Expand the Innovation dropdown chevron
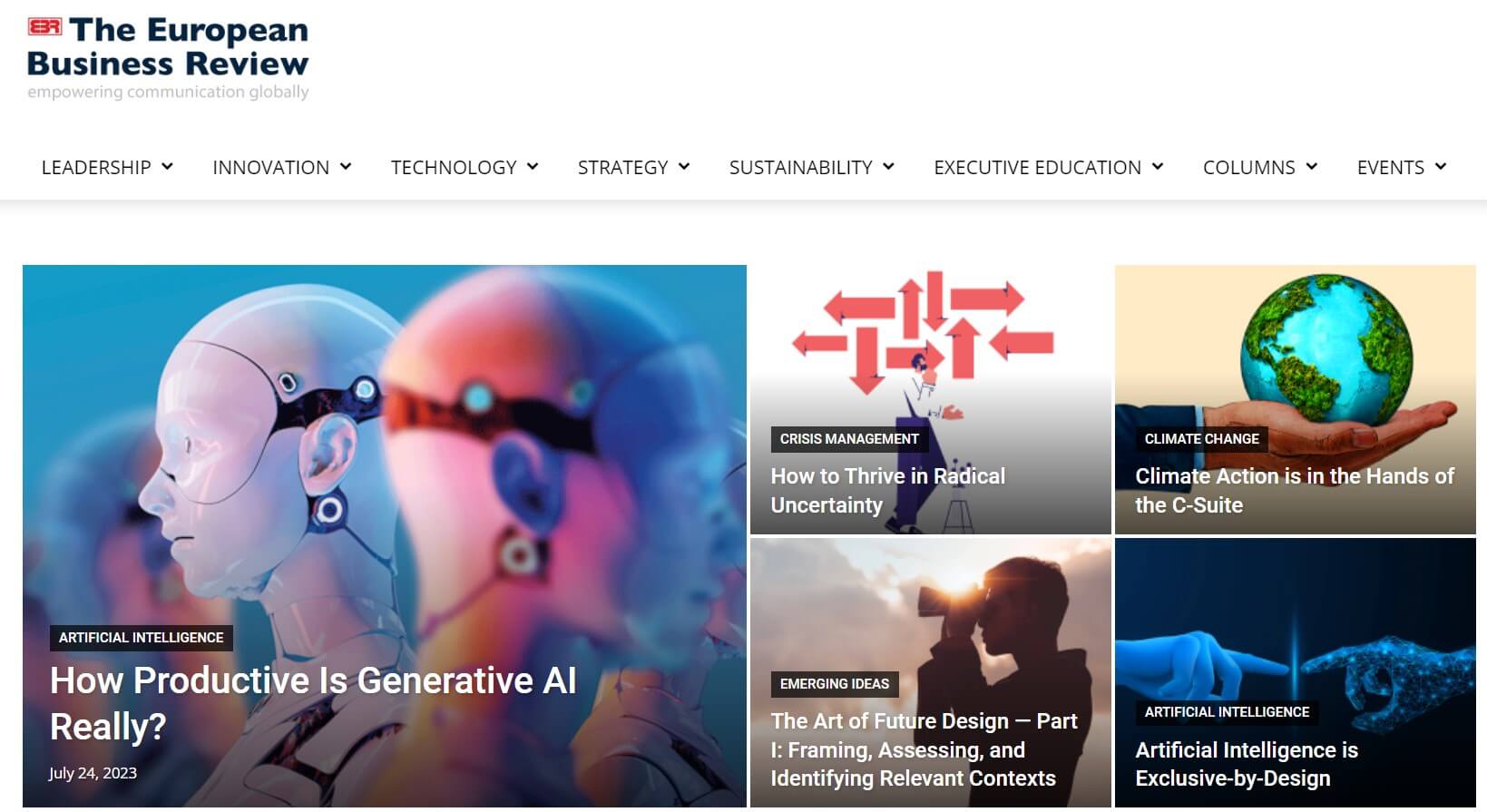Screen dimensions: 1487x812 346,167
